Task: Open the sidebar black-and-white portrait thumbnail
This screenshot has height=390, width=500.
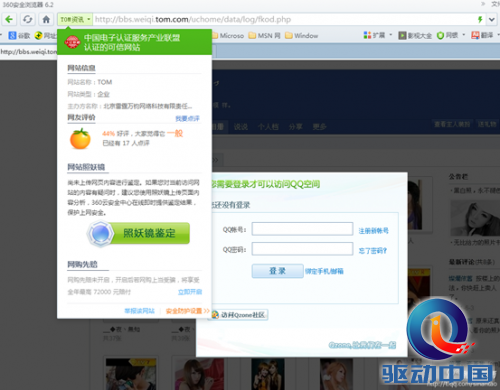Action: click(x=475, y=218)
